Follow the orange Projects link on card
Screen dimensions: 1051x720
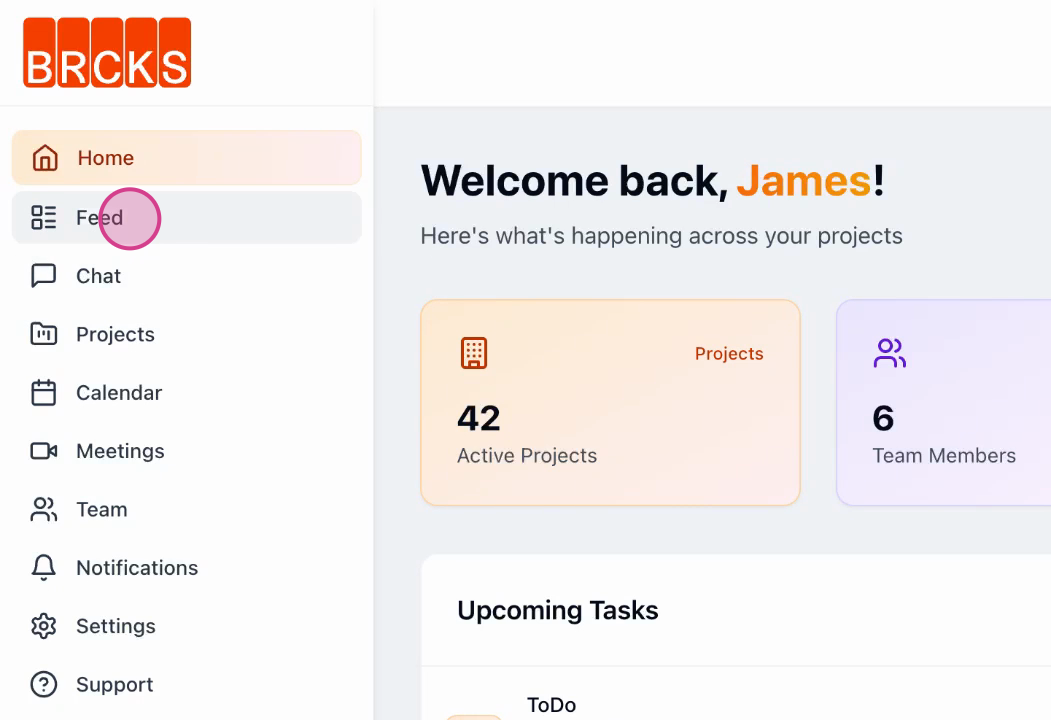(729, 353)
